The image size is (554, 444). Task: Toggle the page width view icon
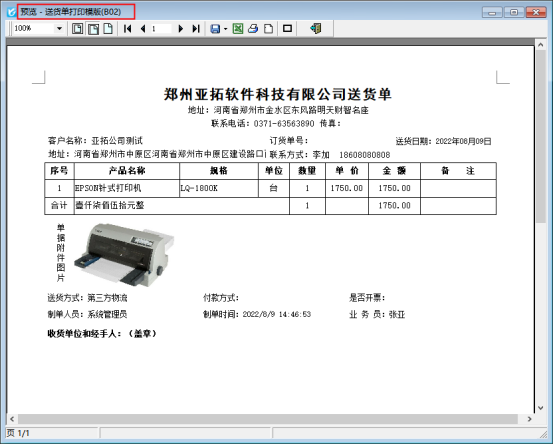click(93, 29)
